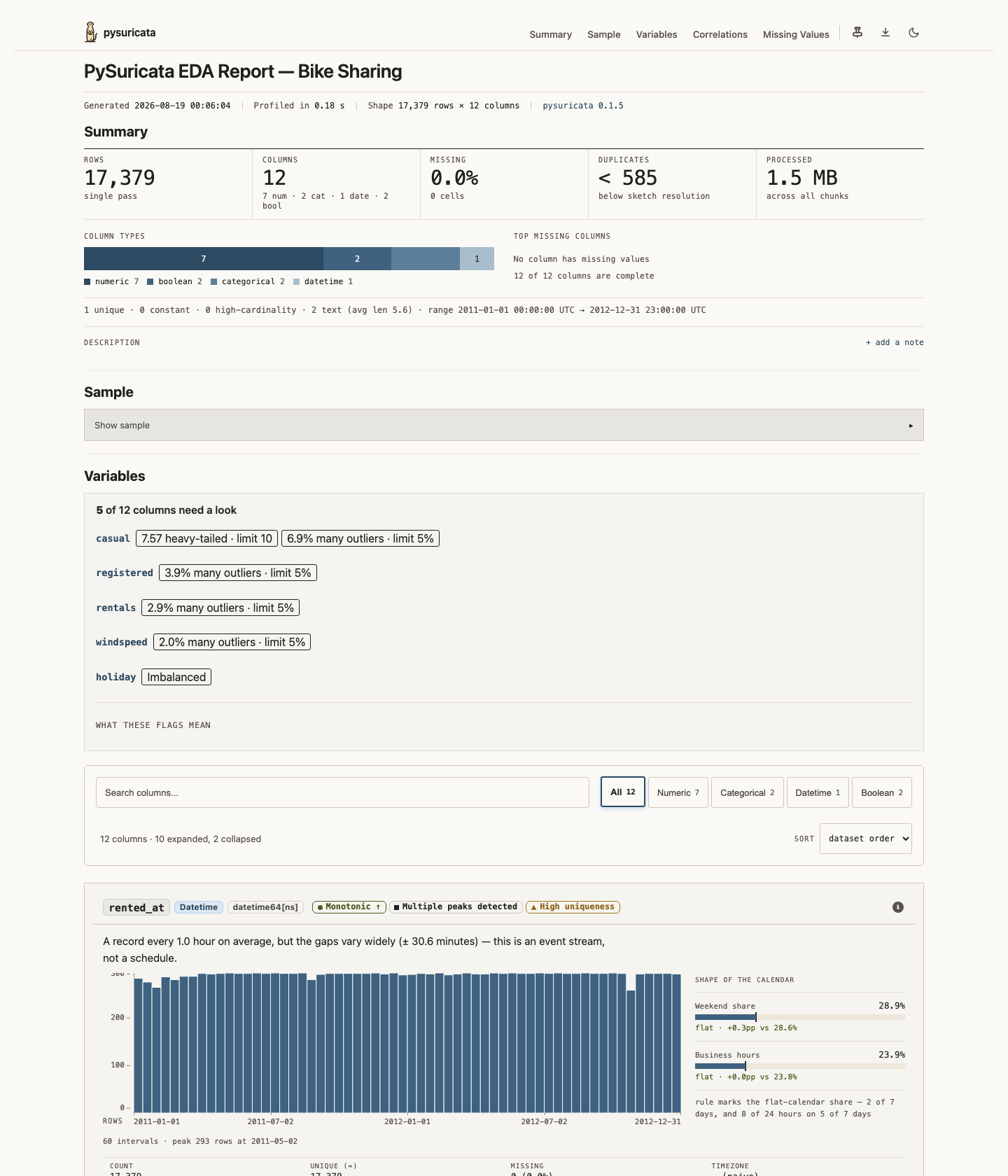The width and height of the screenshot is (1008, 1176).
Task: Click 2.0% many outliers flag
Action: coord(232,642)
